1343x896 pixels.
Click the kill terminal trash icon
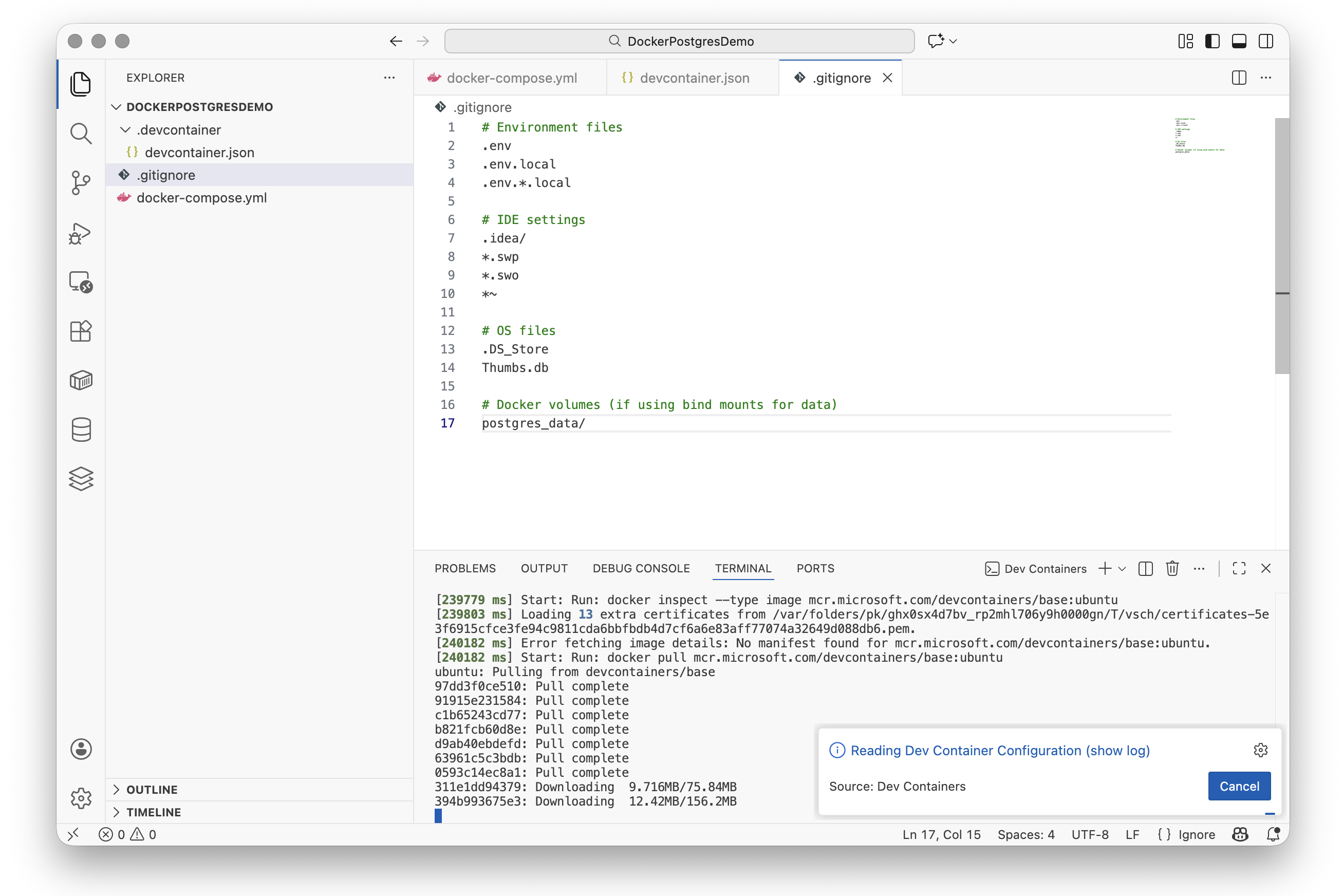[1171, 569]
